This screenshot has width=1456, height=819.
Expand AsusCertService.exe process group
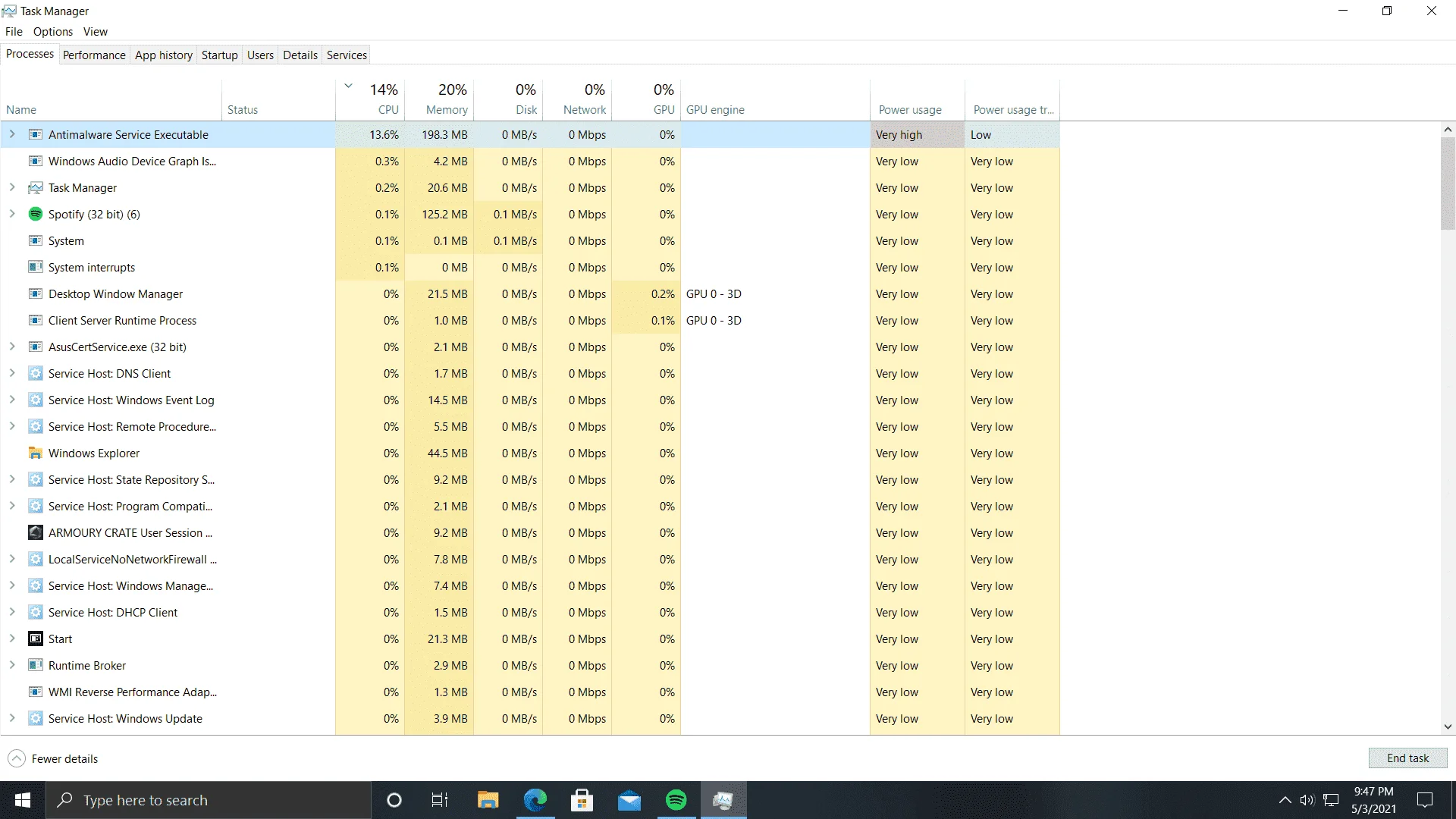(x=12, y=347)
